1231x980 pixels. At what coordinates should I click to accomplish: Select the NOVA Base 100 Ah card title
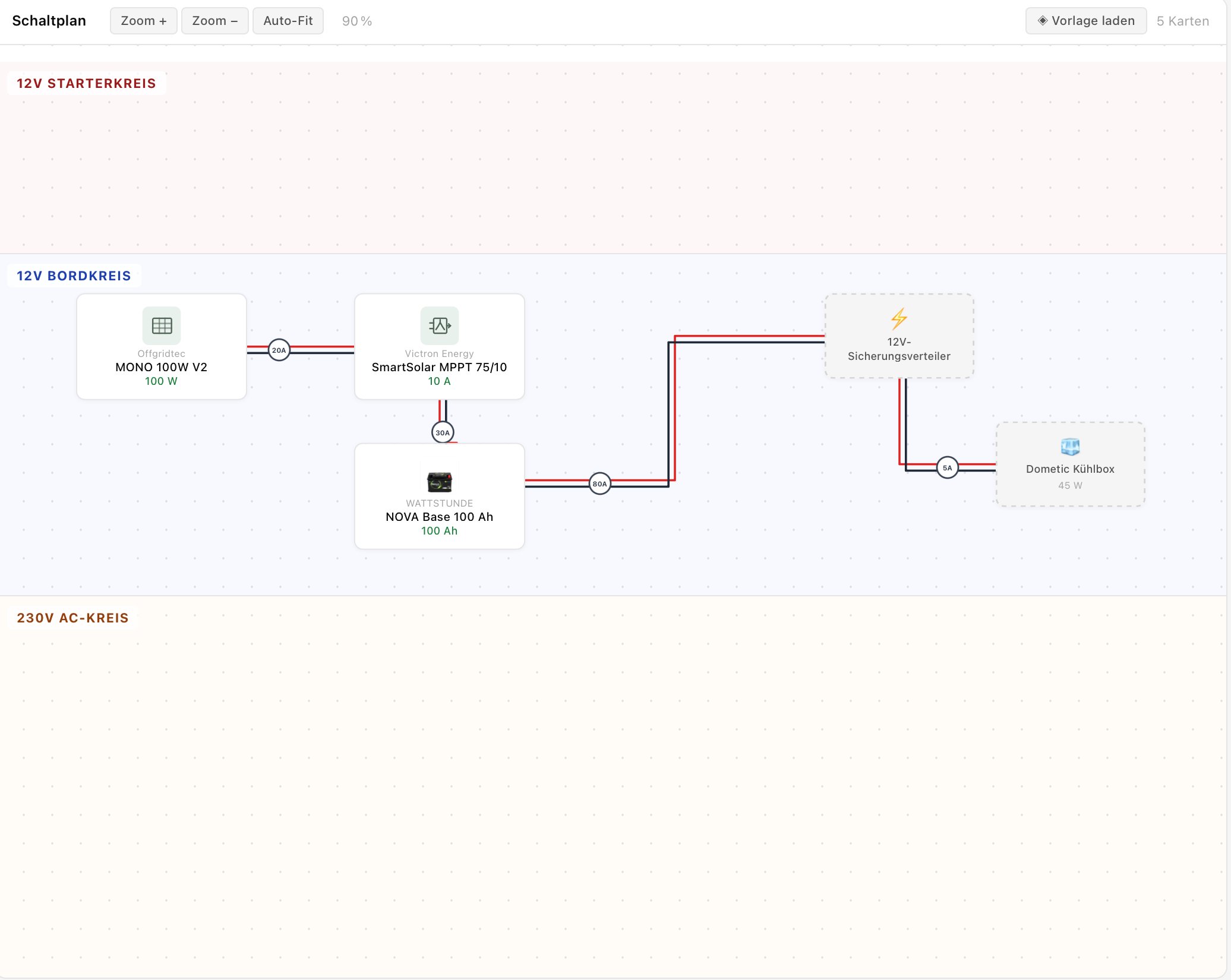440,517
